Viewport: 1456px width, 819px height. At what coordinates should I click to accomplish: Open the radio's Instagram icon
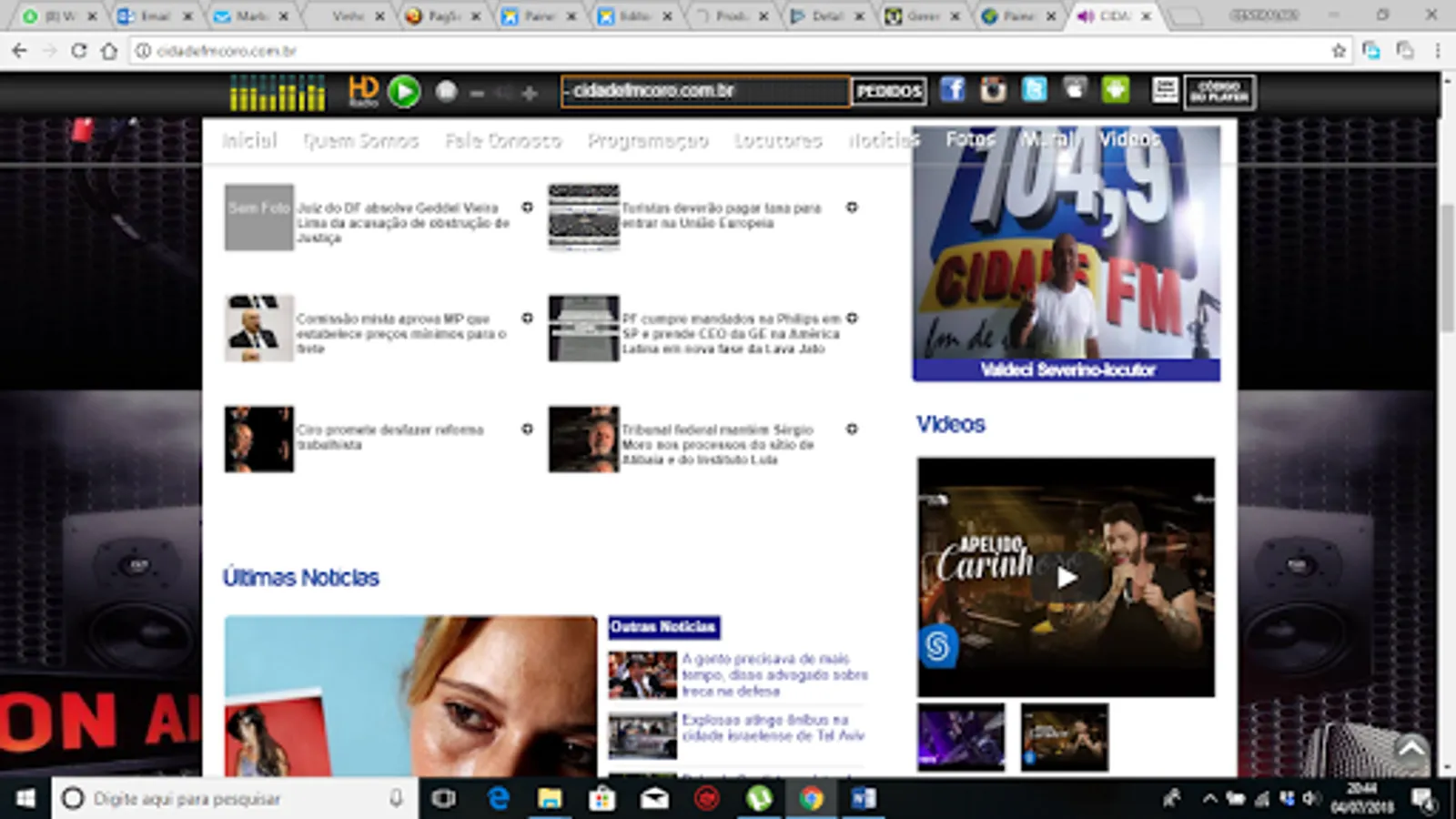click(993, 89)
